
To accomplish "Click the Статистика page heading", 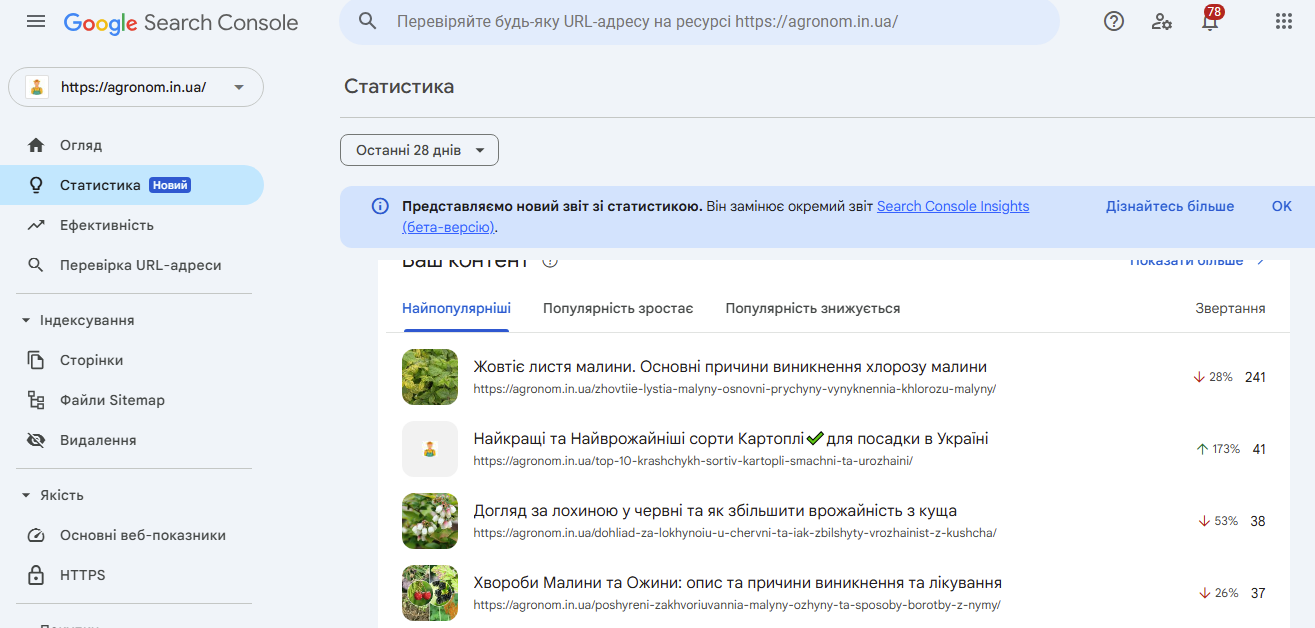I will pos(399,86).
